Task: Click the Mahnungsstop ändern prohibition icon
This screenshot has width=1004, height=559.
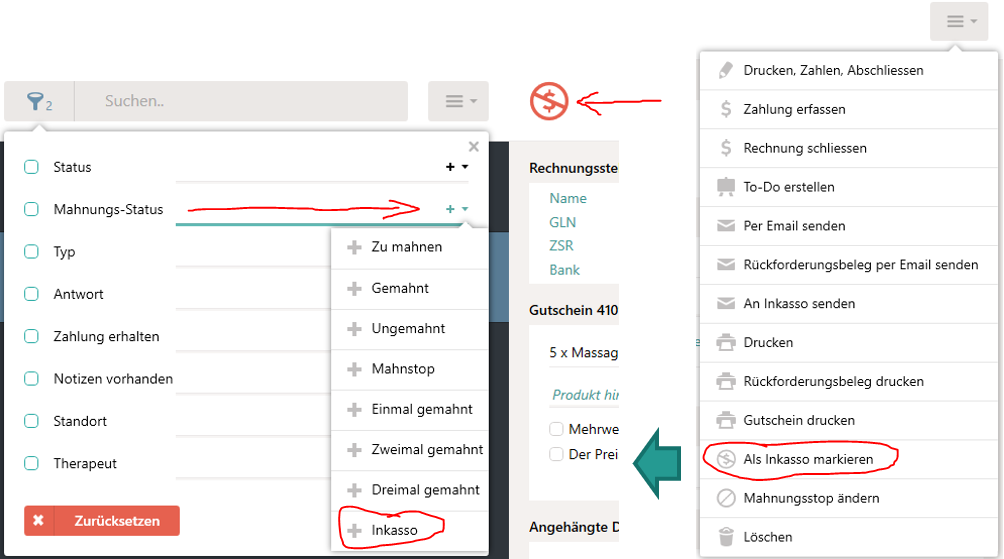Action: click(726, 498)
